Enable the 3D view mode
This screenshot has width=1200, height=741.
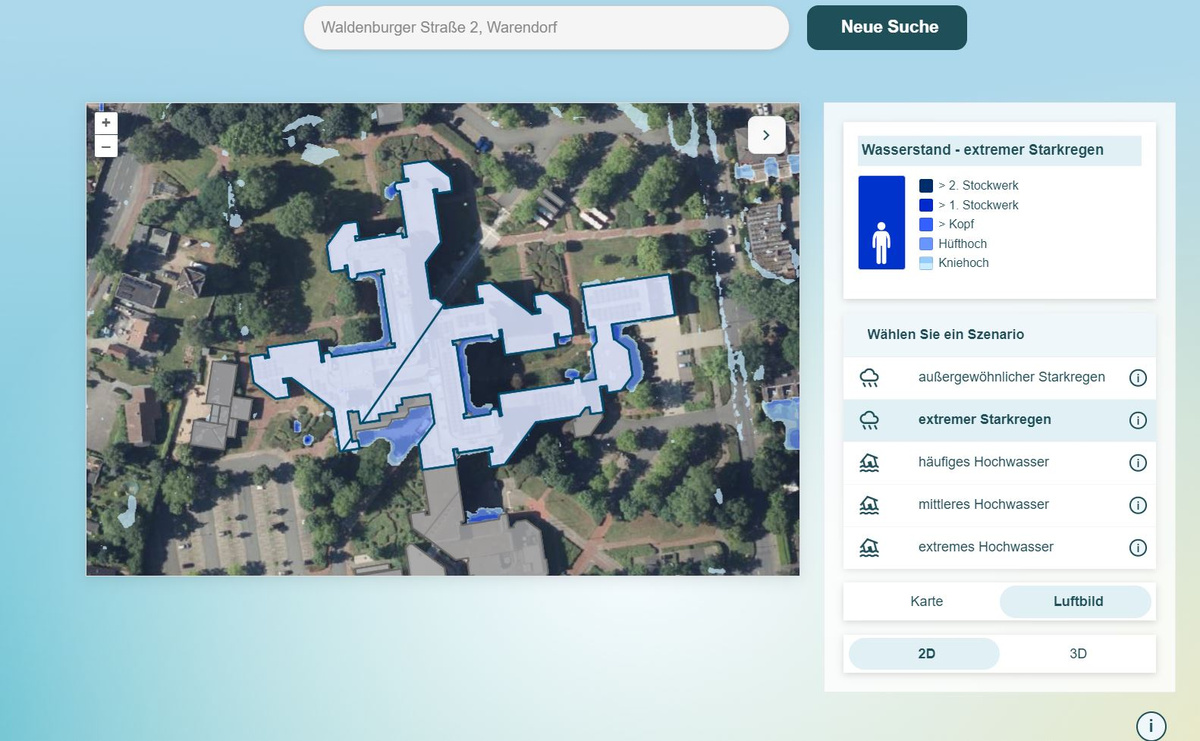[1078, 654]
